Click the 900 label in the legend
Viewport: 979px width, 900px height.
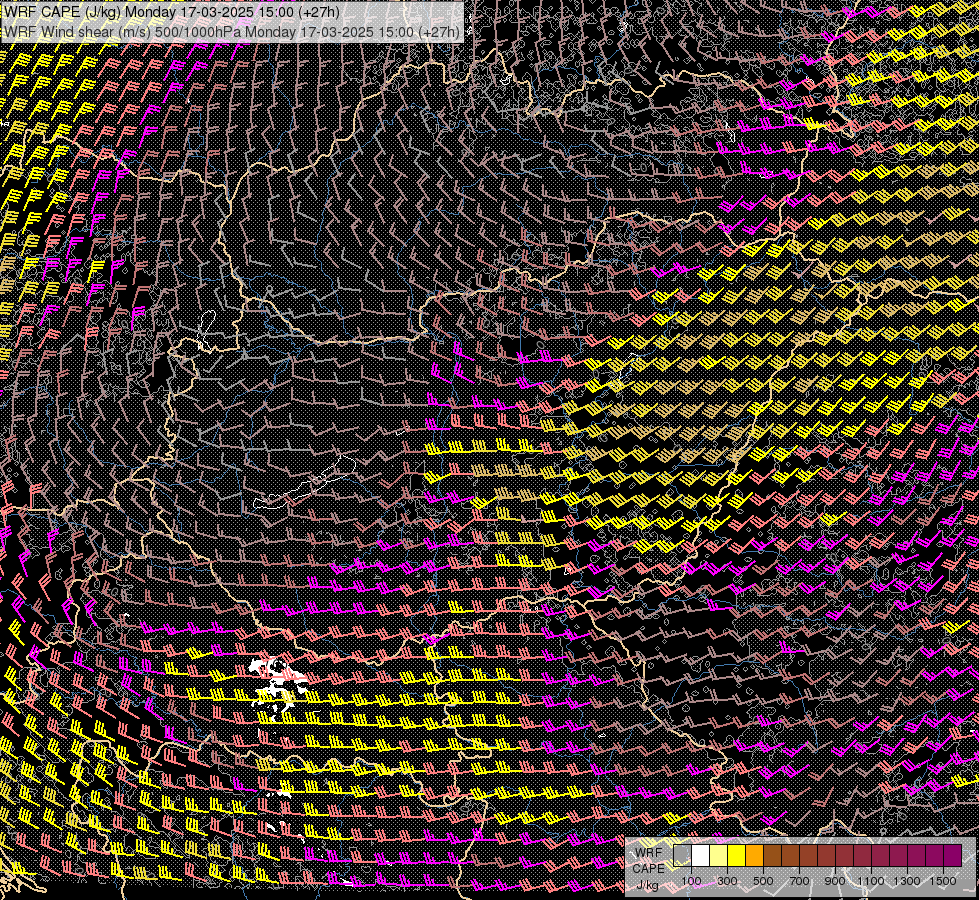point(835,881)
